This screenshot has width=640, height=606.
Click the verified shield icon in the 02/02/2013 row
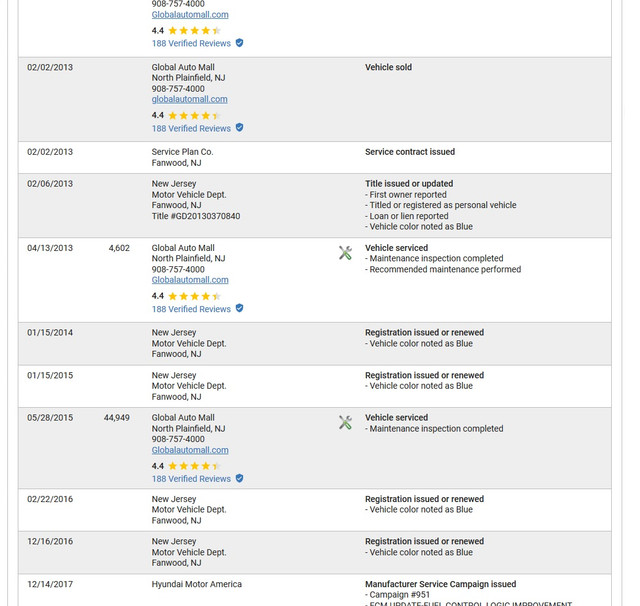[x=240, y=128]
